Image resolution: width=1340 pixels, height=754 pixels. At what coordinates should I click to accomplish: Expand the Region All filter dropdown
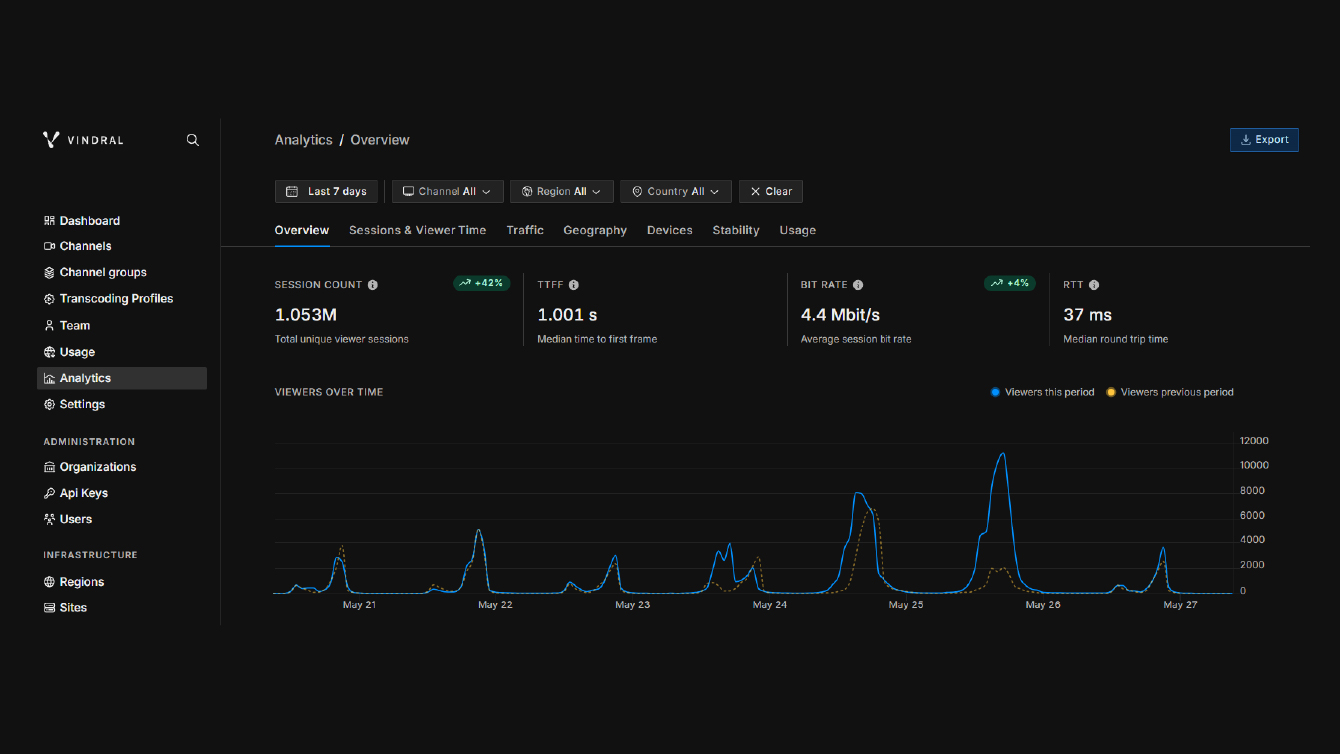click(561, 191)
